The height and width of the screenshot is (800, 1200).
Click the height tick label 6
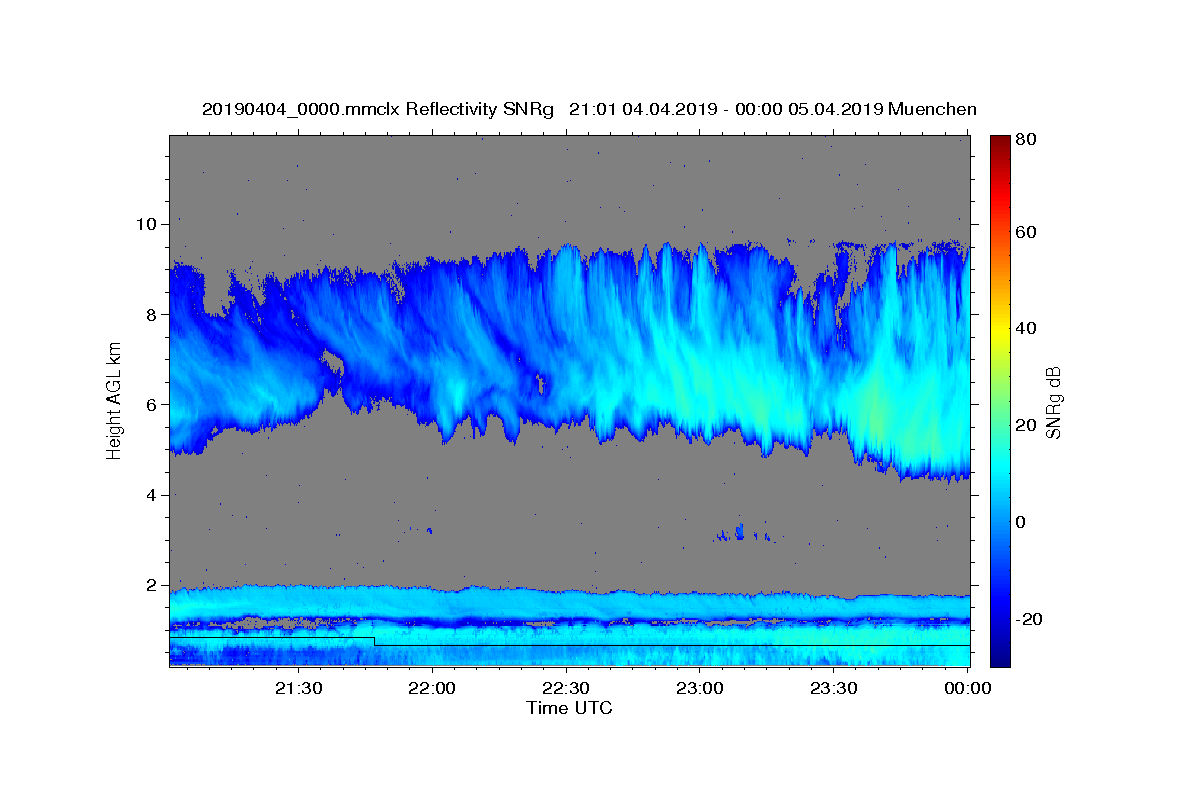[x=154, y=405]
